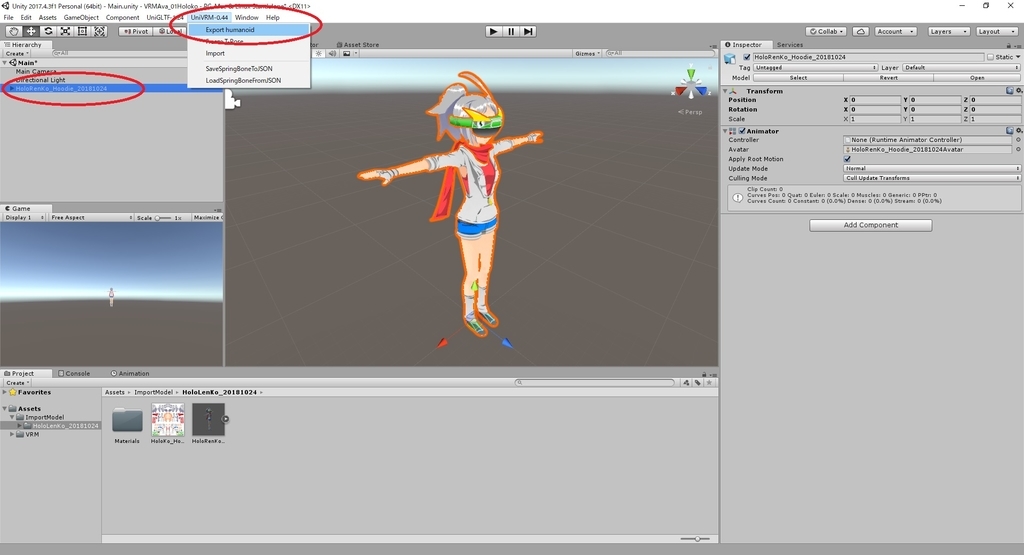Open Avatar object picker circle

tap(1018, 150)
